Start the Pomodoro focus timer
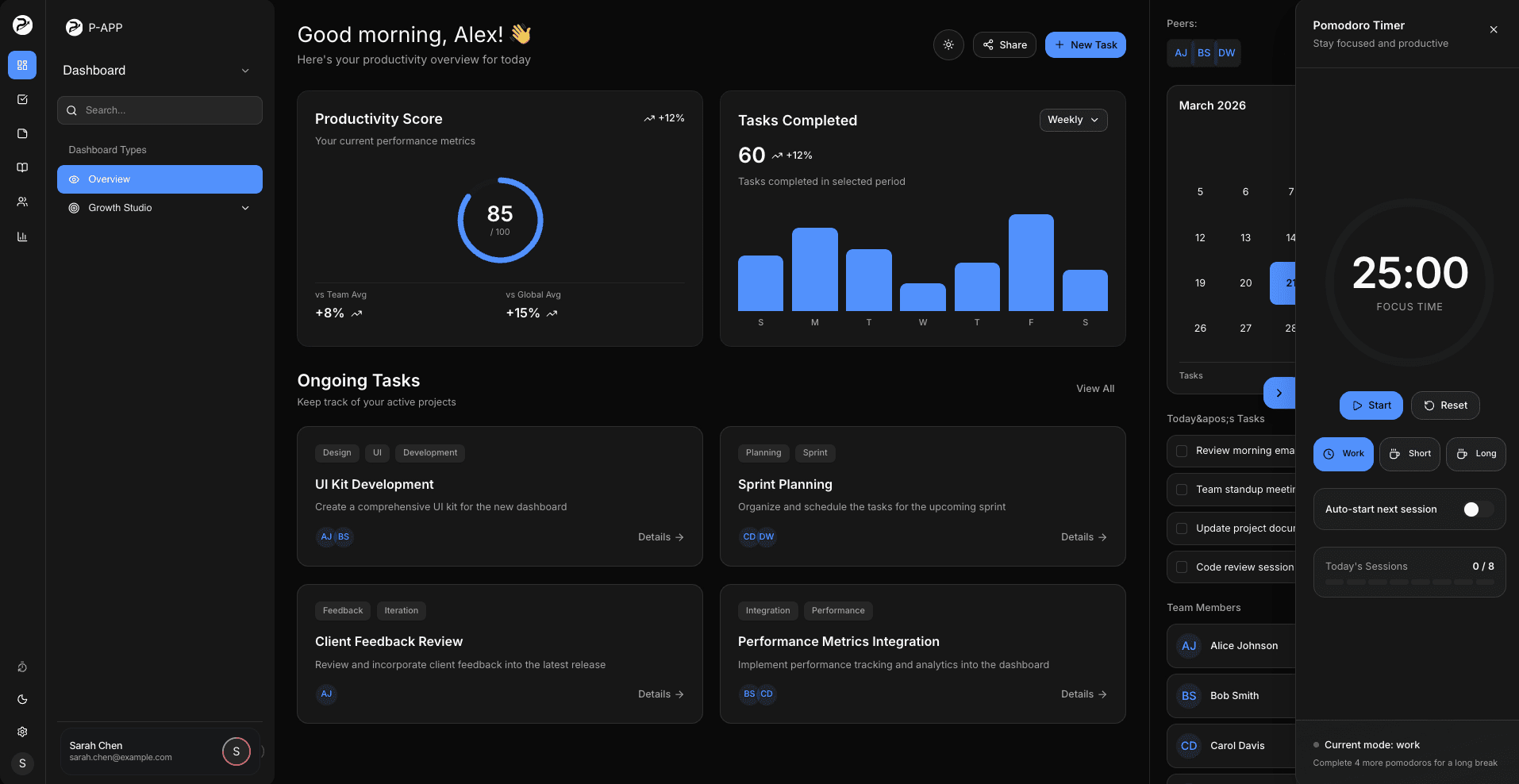The height and width of the screenshot is (784, 1519). (1371, 405)
